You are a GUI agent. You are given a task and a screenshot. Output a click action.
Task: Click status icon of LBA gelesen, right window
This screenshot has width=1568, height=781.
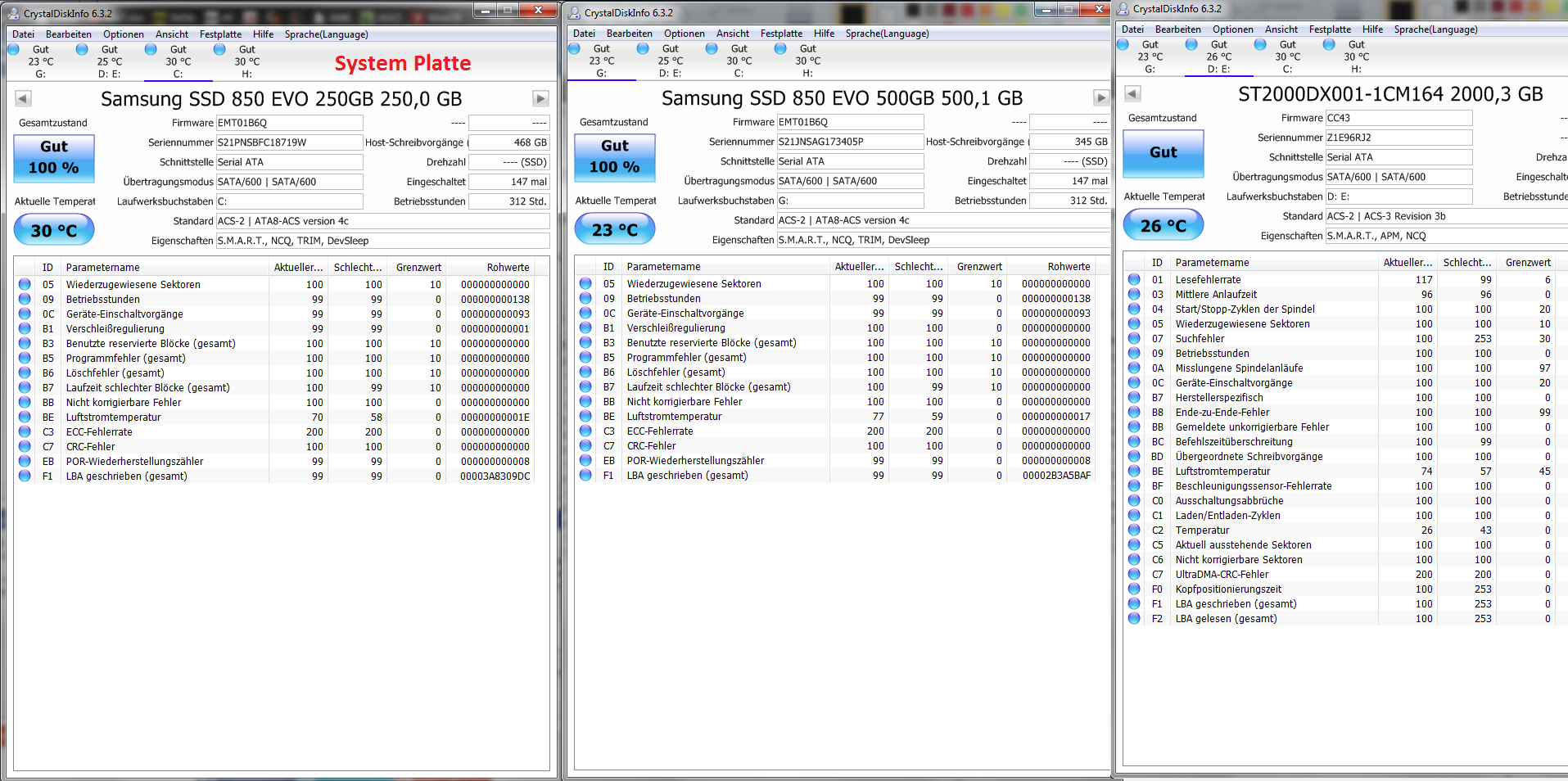(x=1134, y=618)
